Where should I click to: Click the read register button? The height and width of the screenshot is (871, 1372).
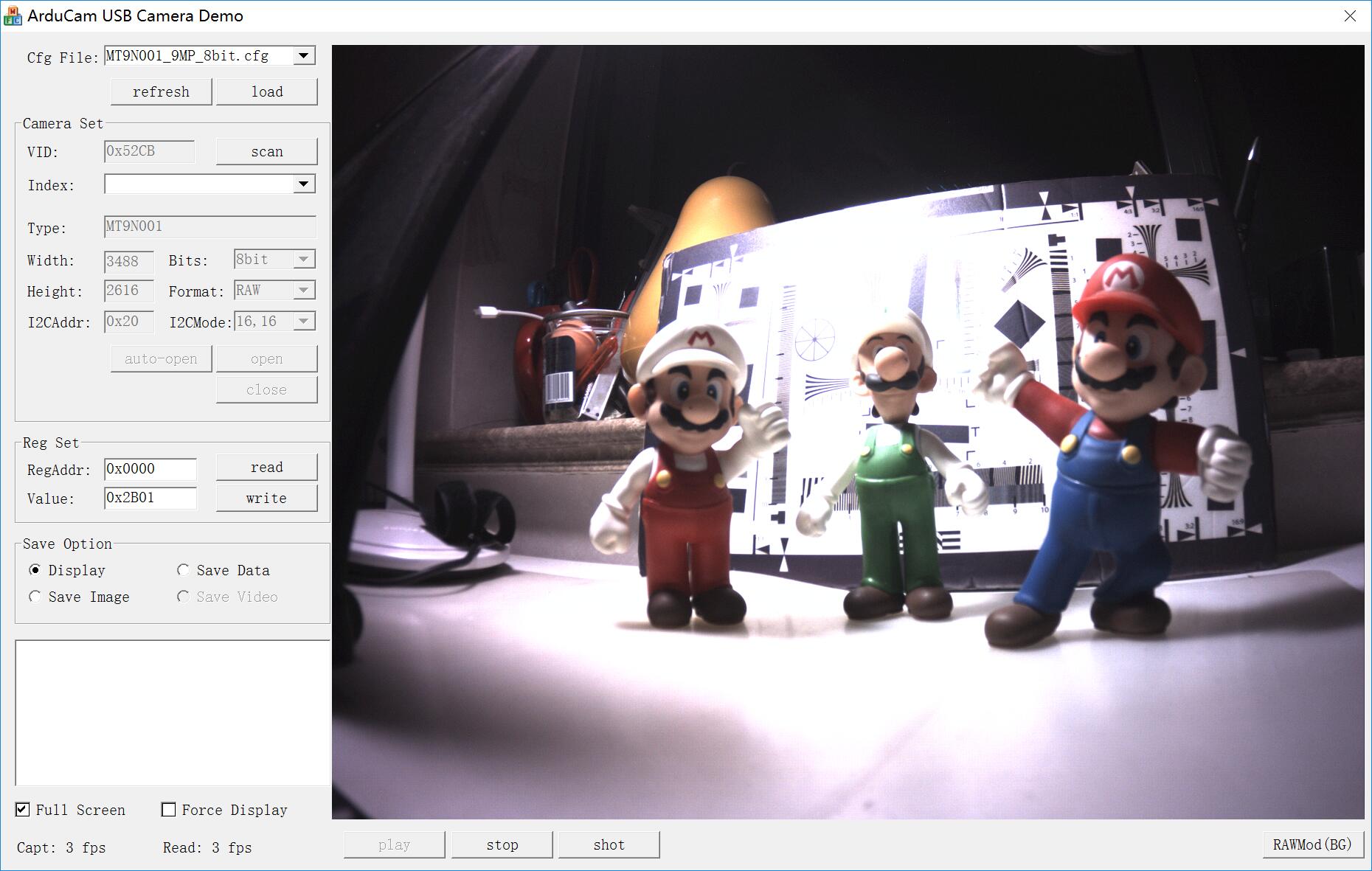coord(267,467)
